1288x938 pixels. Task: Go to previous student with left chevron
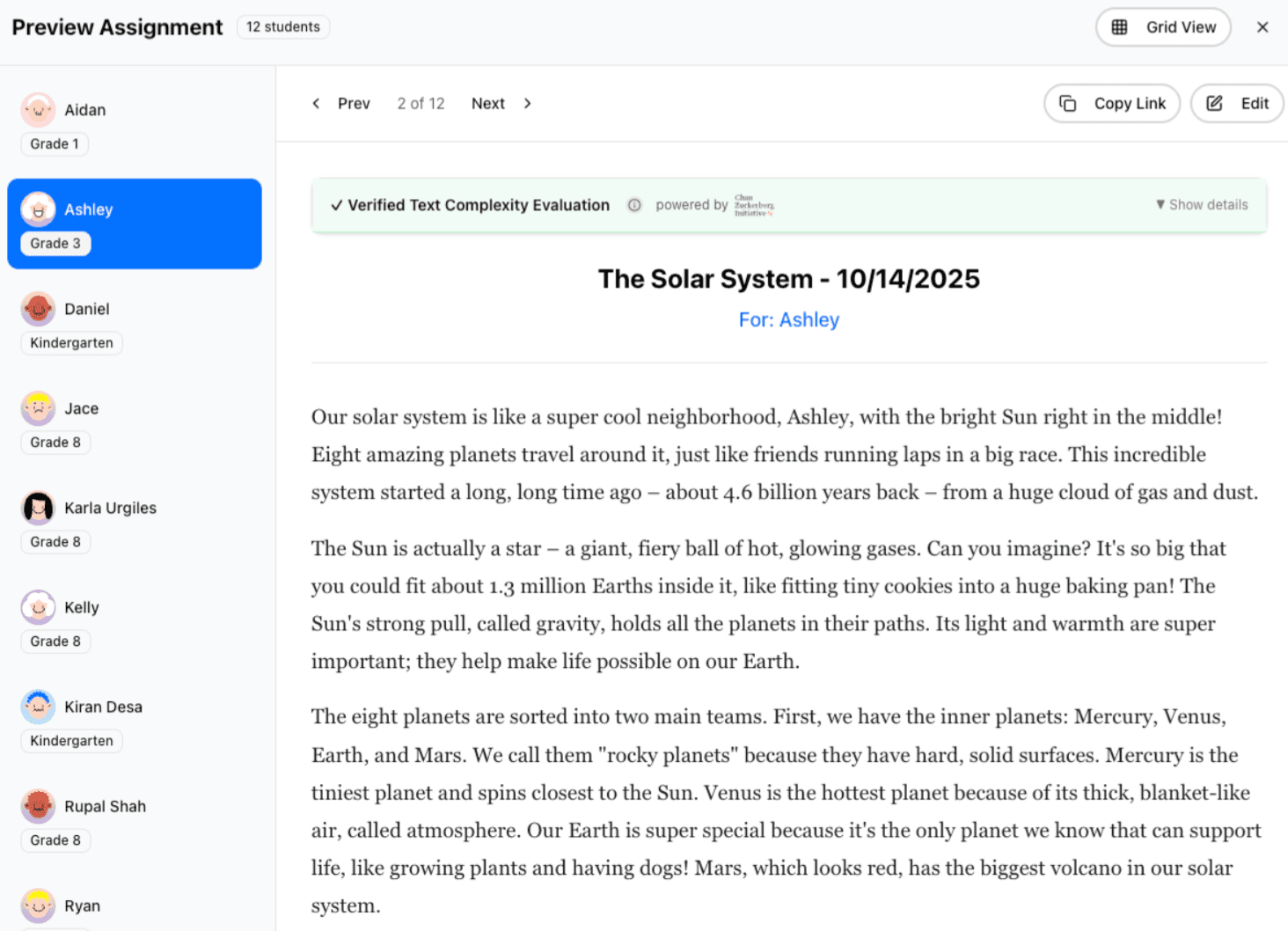[317, 104]
